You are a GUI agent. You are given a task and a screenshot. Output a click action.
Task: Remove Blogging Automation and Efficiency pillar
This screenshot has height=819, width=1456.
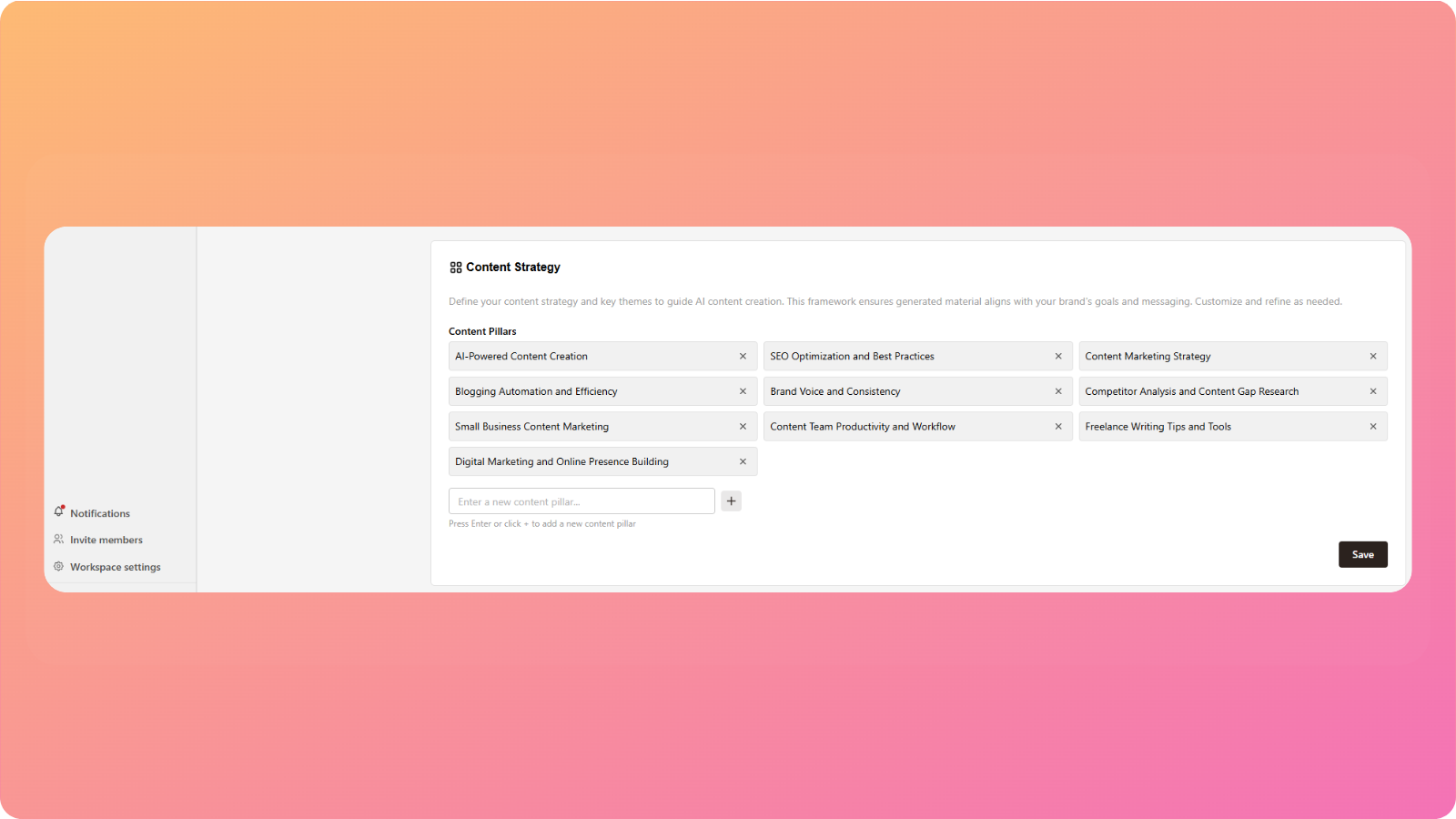coord(743,391)
